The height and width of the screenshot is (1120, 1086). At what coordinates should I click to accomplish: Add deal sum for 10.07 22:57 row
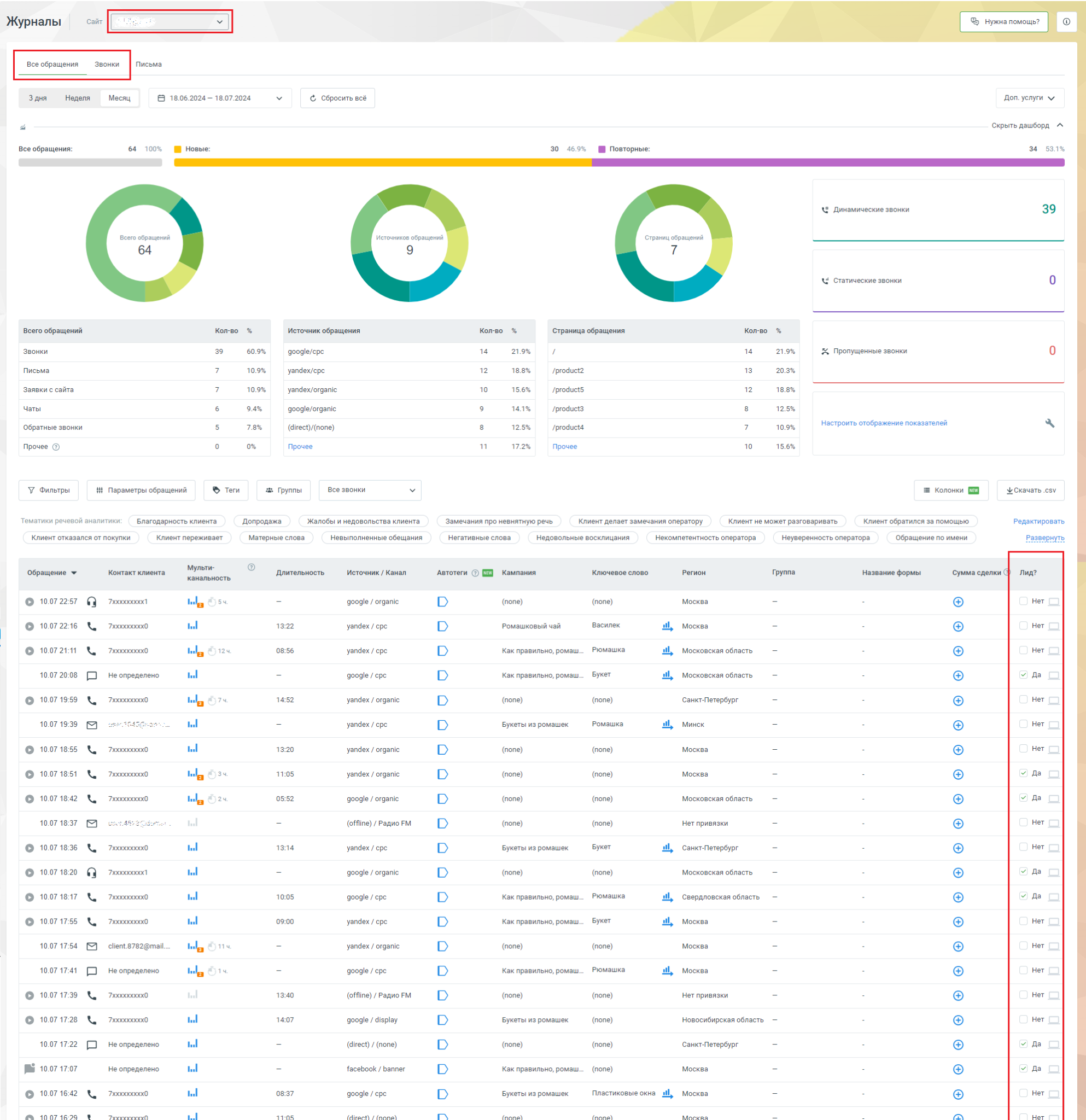(x=958, y=602)
